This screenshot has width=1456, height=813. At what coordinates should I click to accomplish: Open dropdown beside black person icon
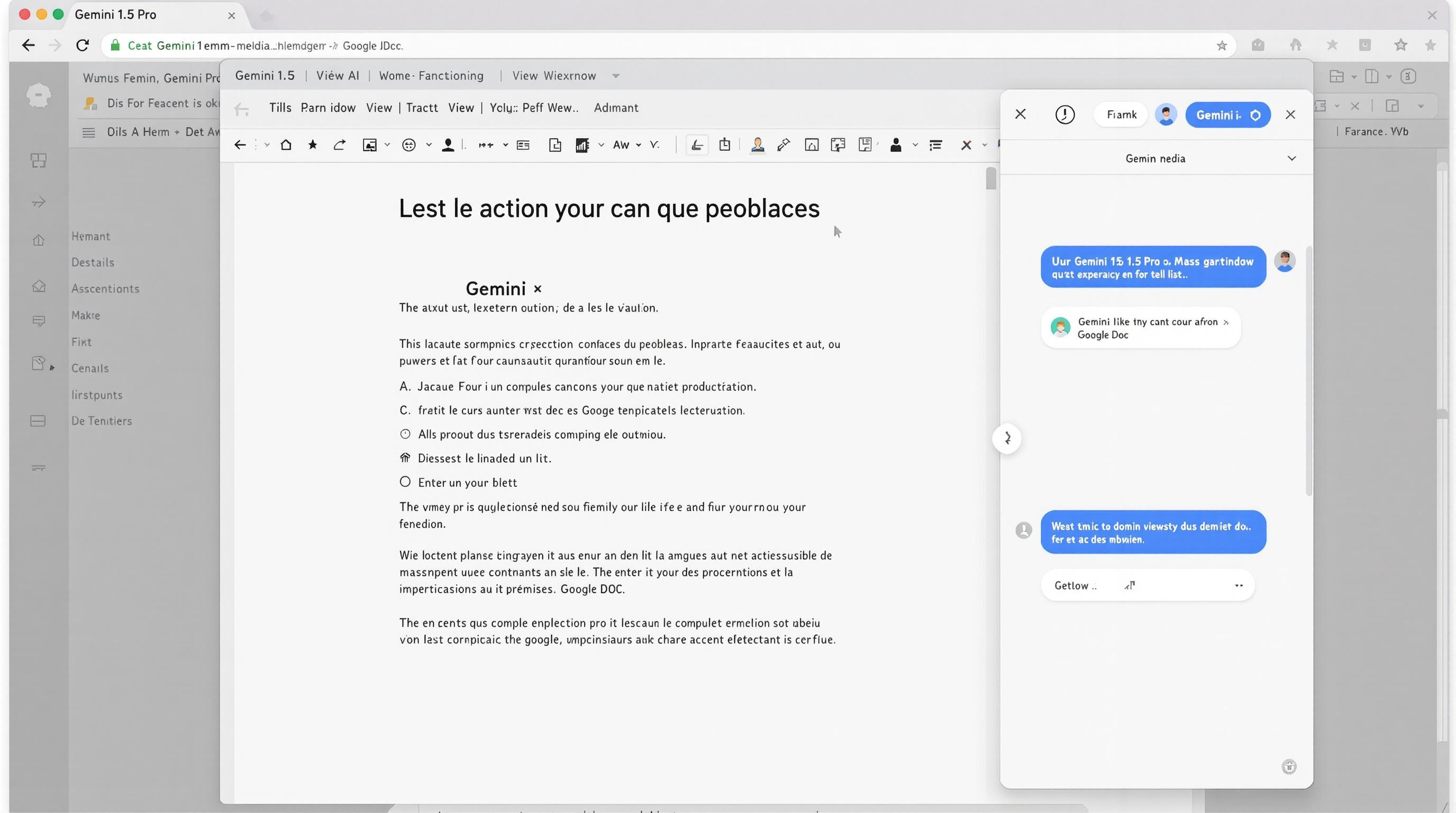click(915, 146)
